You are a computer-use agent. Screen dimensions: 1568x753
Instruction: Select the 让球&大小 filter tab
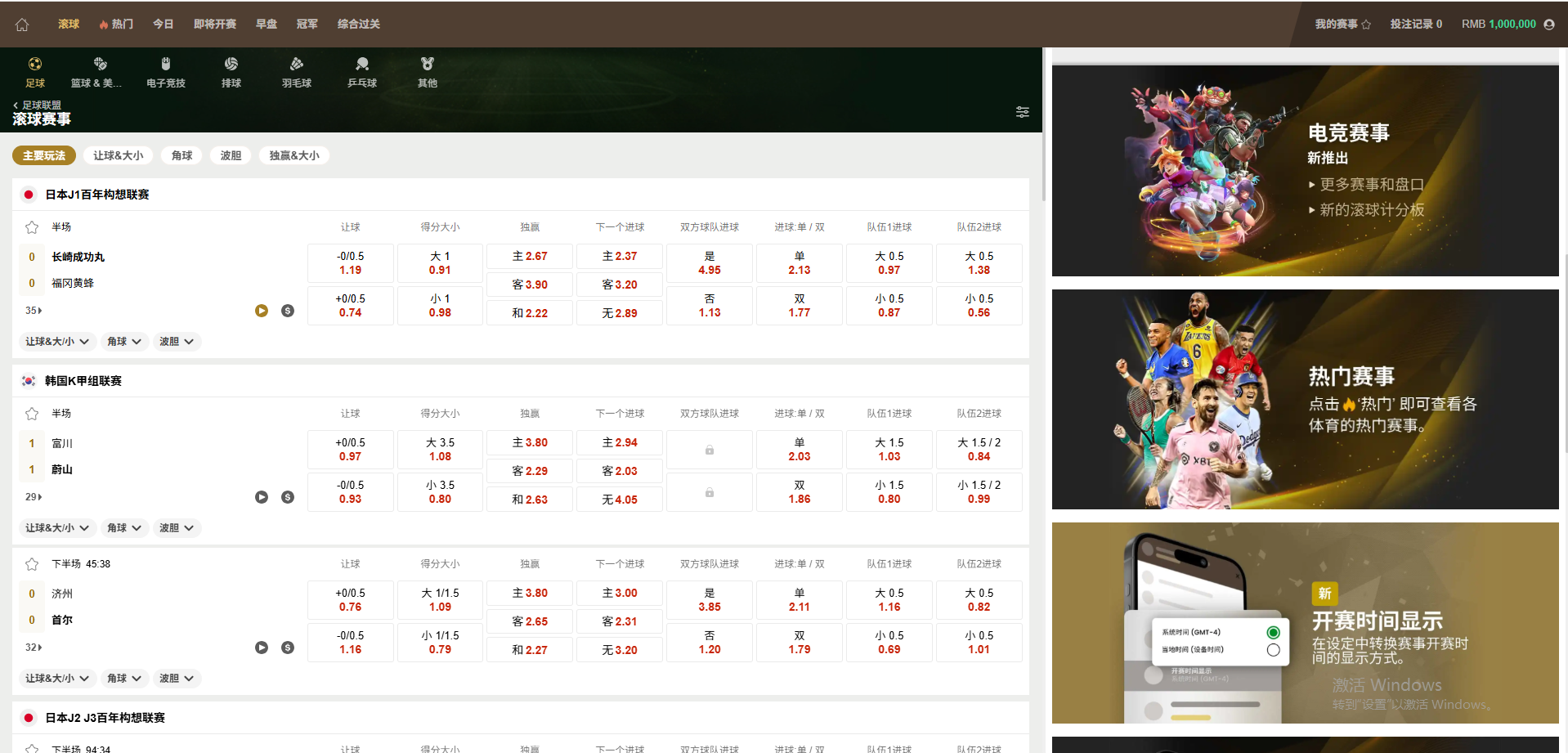point(118,155)
